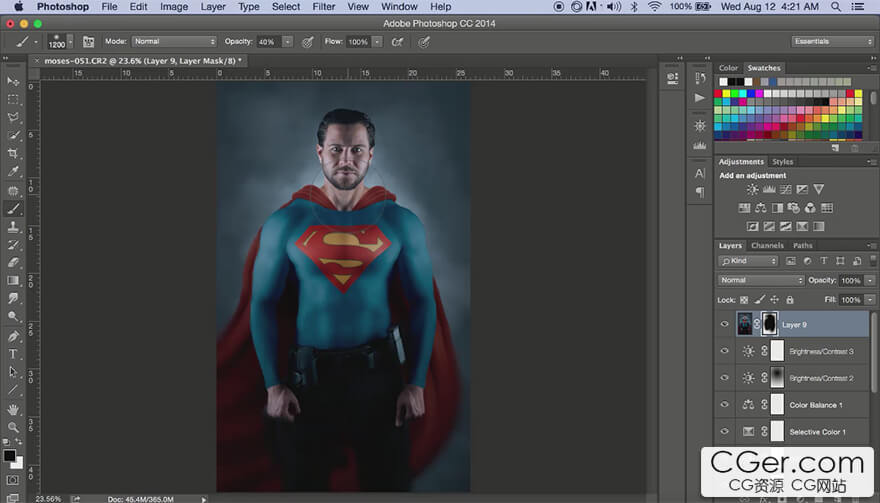Open the Filter menu
Image resolution: width=880 pixels, height=503 pixels.
tap(324, 7)
